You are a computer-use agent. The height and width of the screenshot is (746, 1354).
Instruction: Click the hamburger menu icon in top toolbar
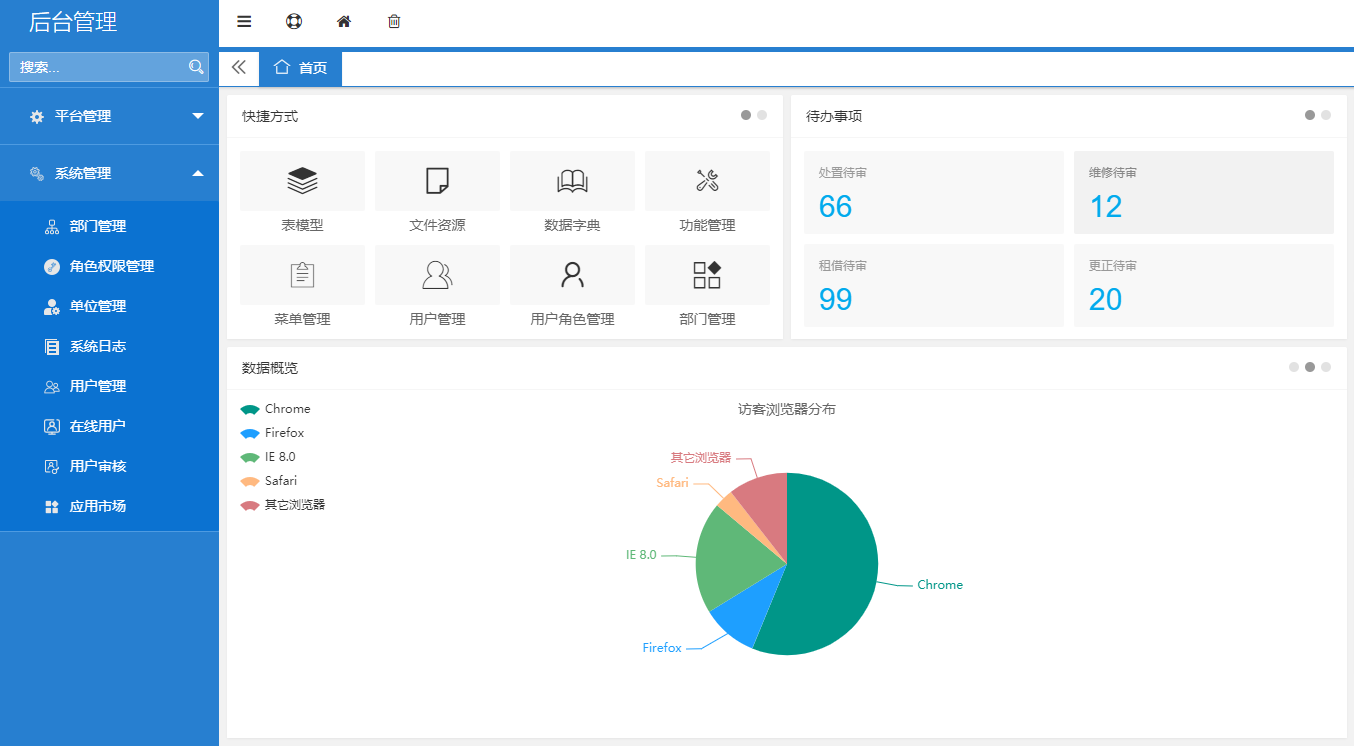click(244, 22)
